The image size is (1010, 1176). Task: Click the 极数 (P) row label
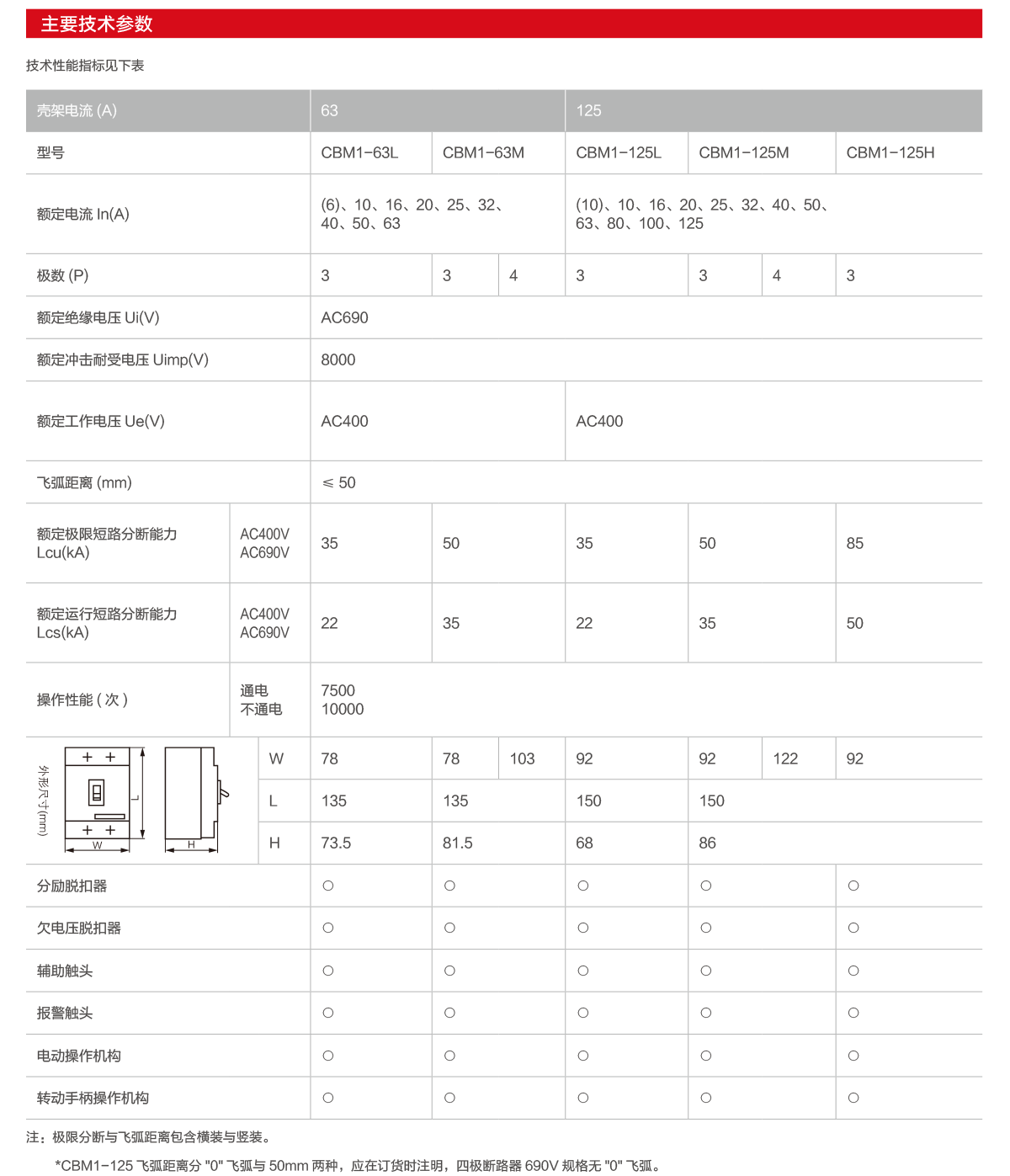[x=62, y=275]
